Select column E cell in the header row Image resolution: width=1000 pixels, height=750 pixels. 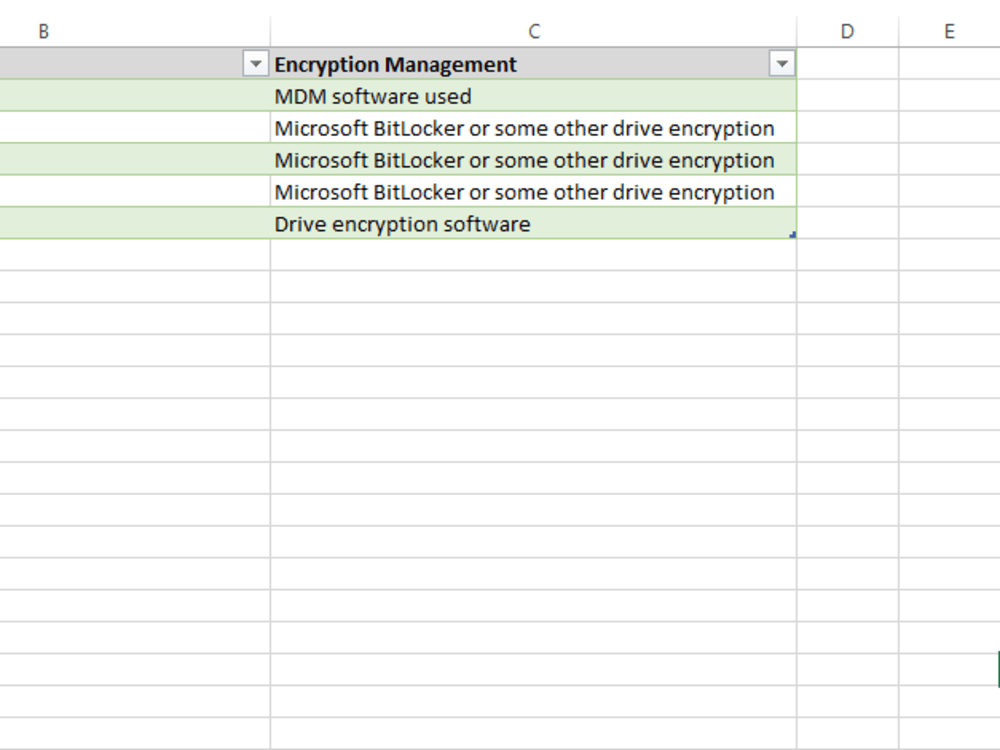950,64
